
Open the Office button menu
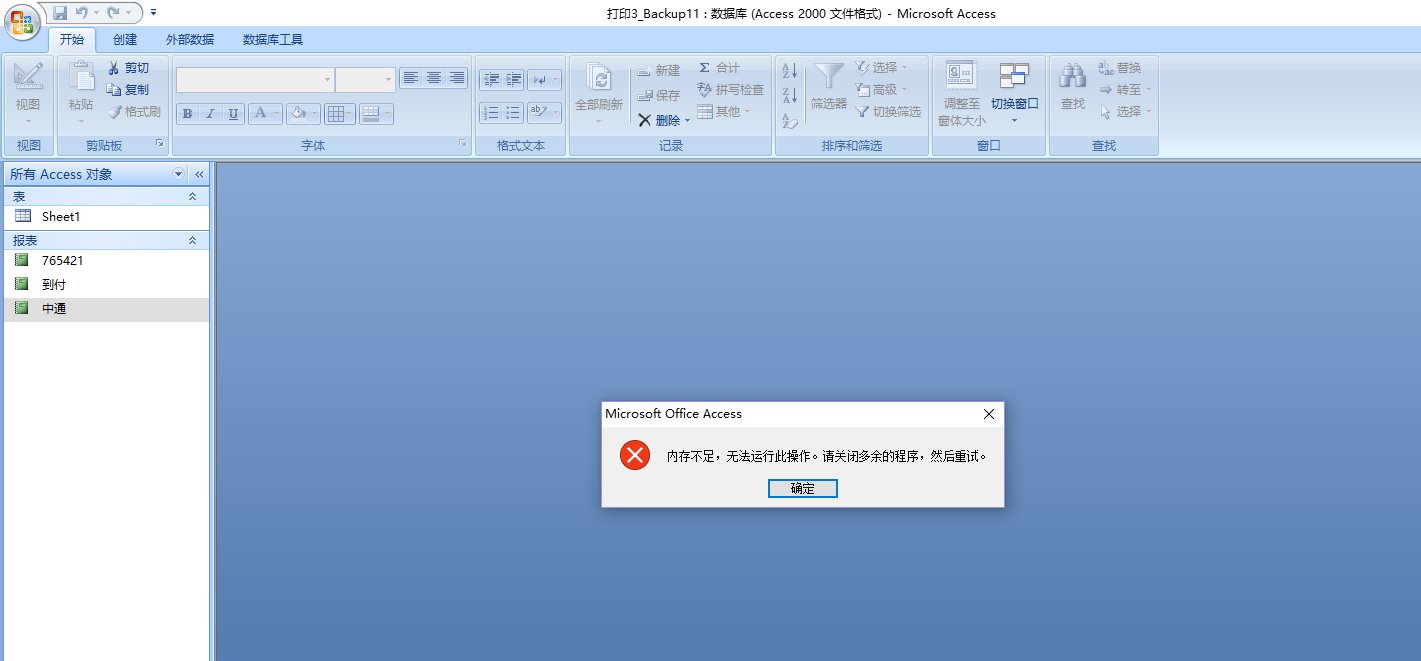point(22,20)
